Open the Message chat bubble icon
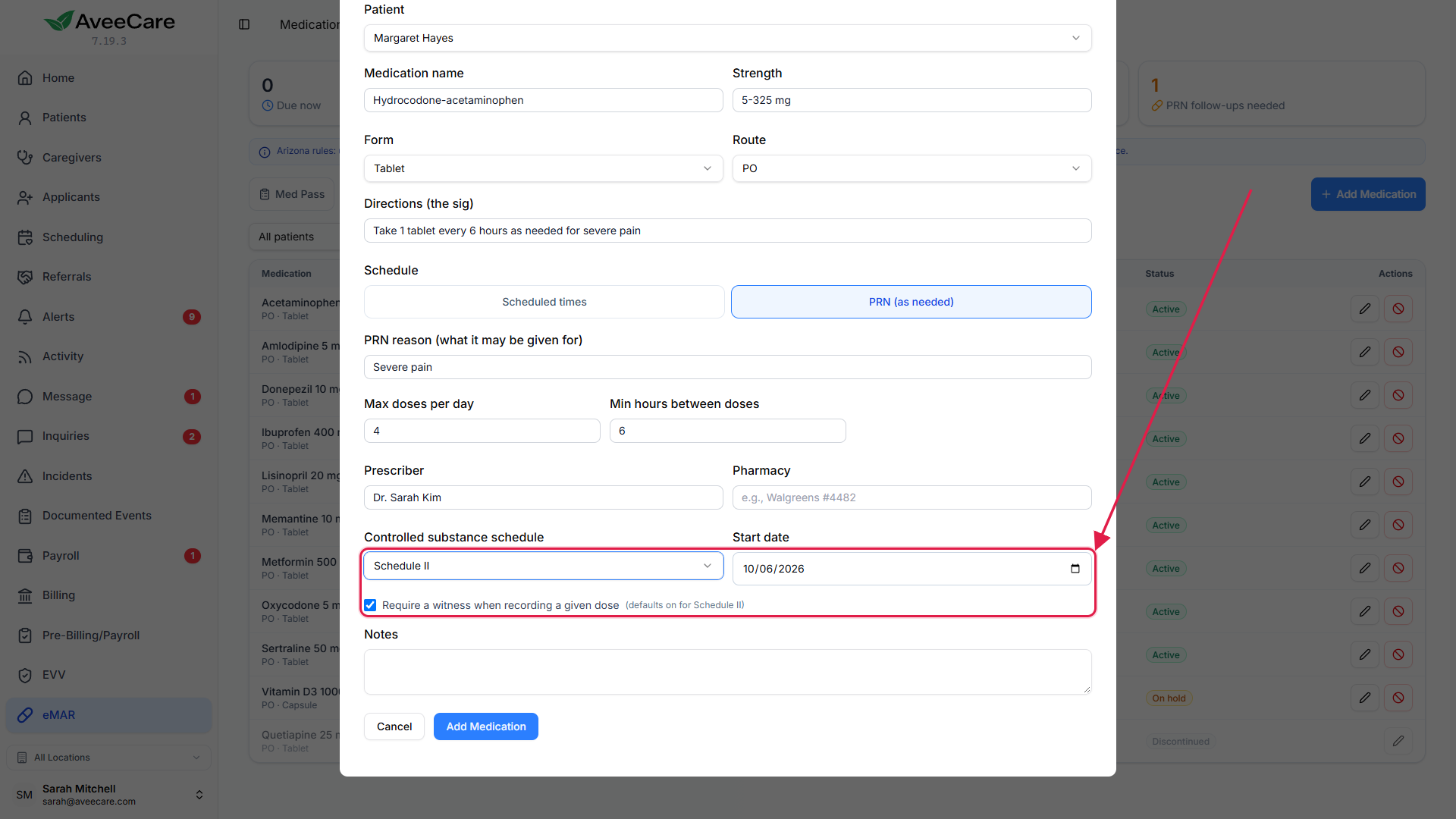This screenshot has height=819, width=1456. [25, 397]
